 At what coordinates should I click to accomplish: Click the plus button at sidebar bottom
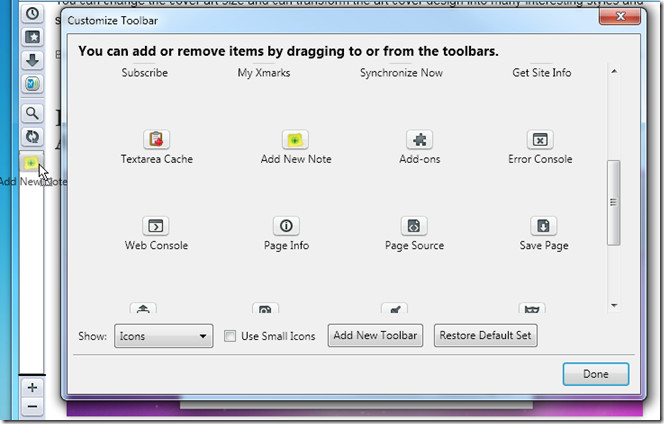tap(32, 387)
